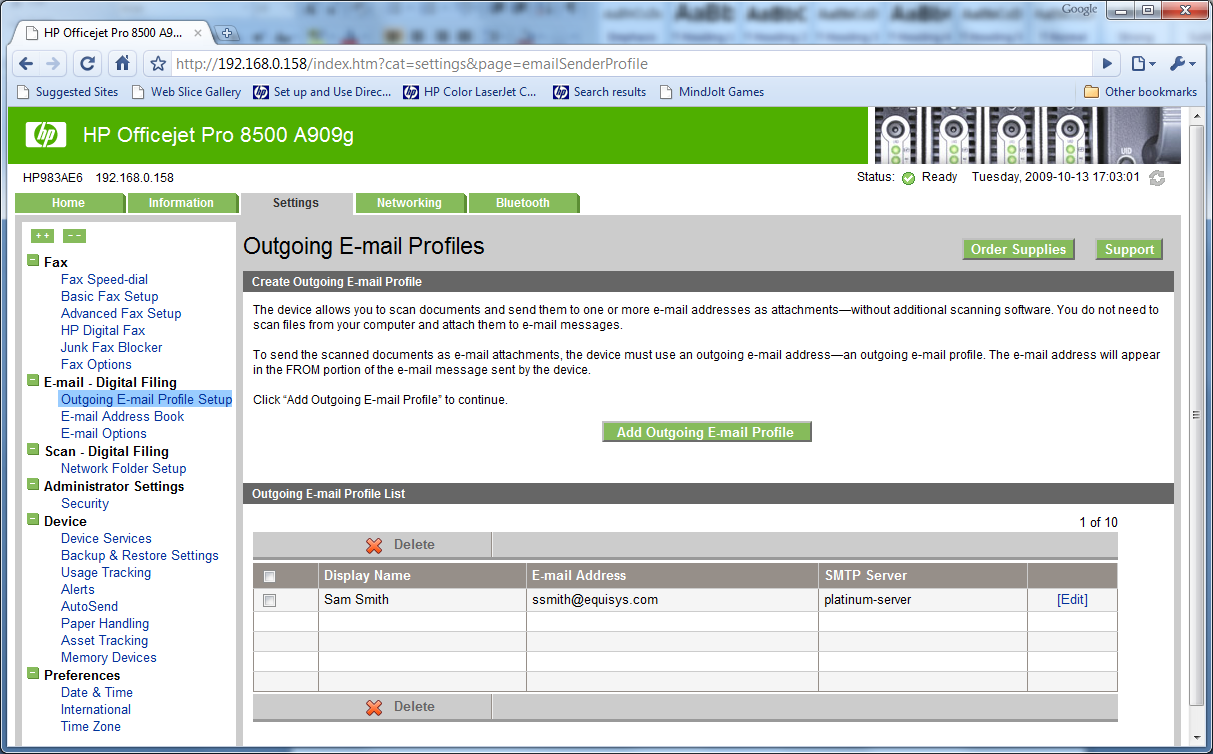Tick the select-all checkbox in table header
The height and width of the screenshot is (754, 1213).
[x=269, y=577]
